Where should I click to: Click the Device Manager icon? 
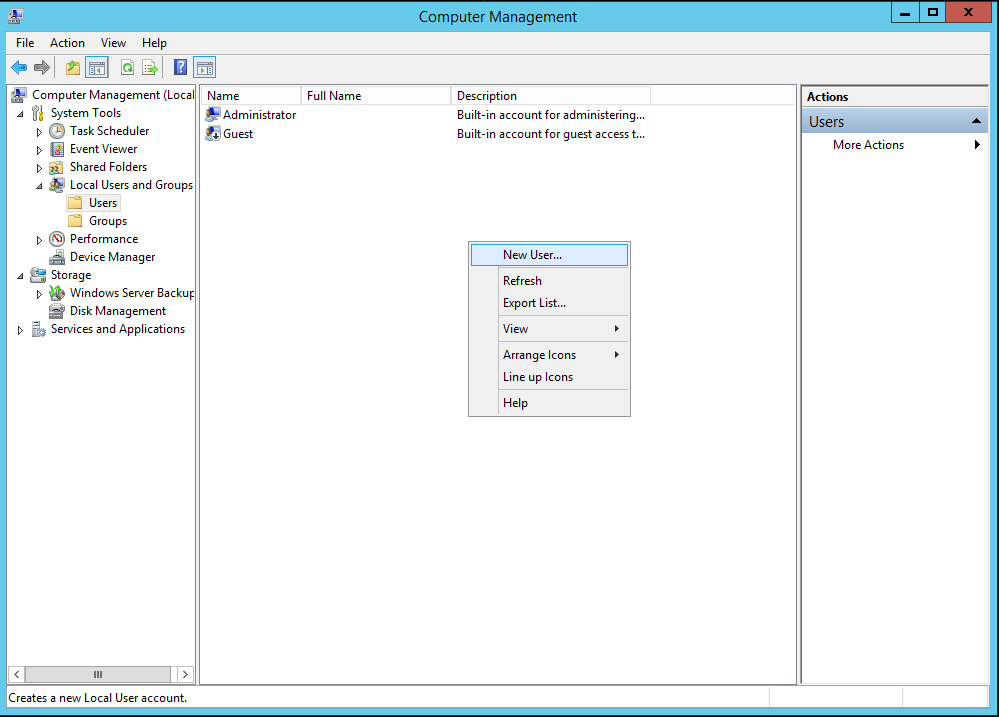pos(57,257)
